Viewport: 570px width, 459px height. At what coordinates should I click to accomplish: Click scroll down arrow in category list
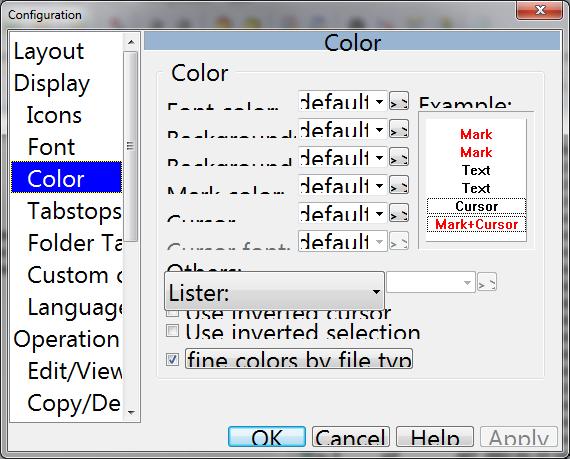[x=131, y=412]
